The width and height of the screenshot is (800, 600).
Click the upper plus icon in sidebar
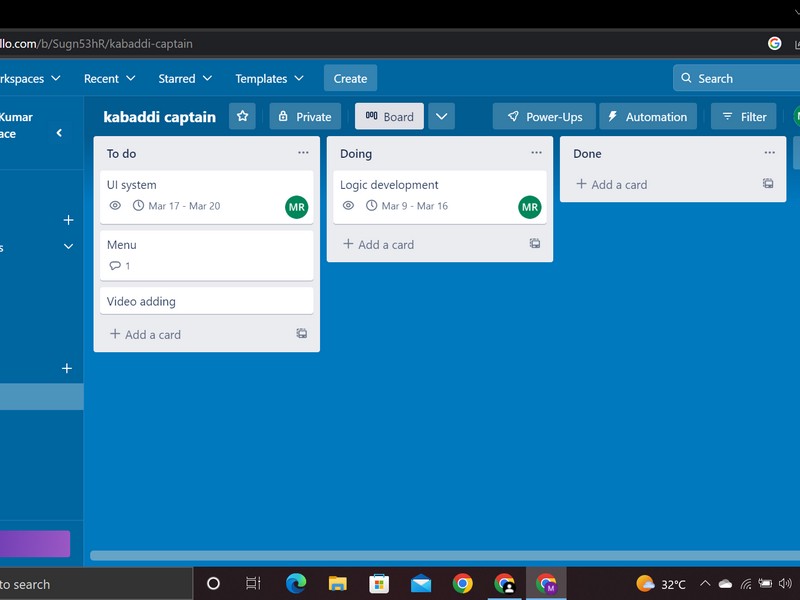tap(68, 220)
